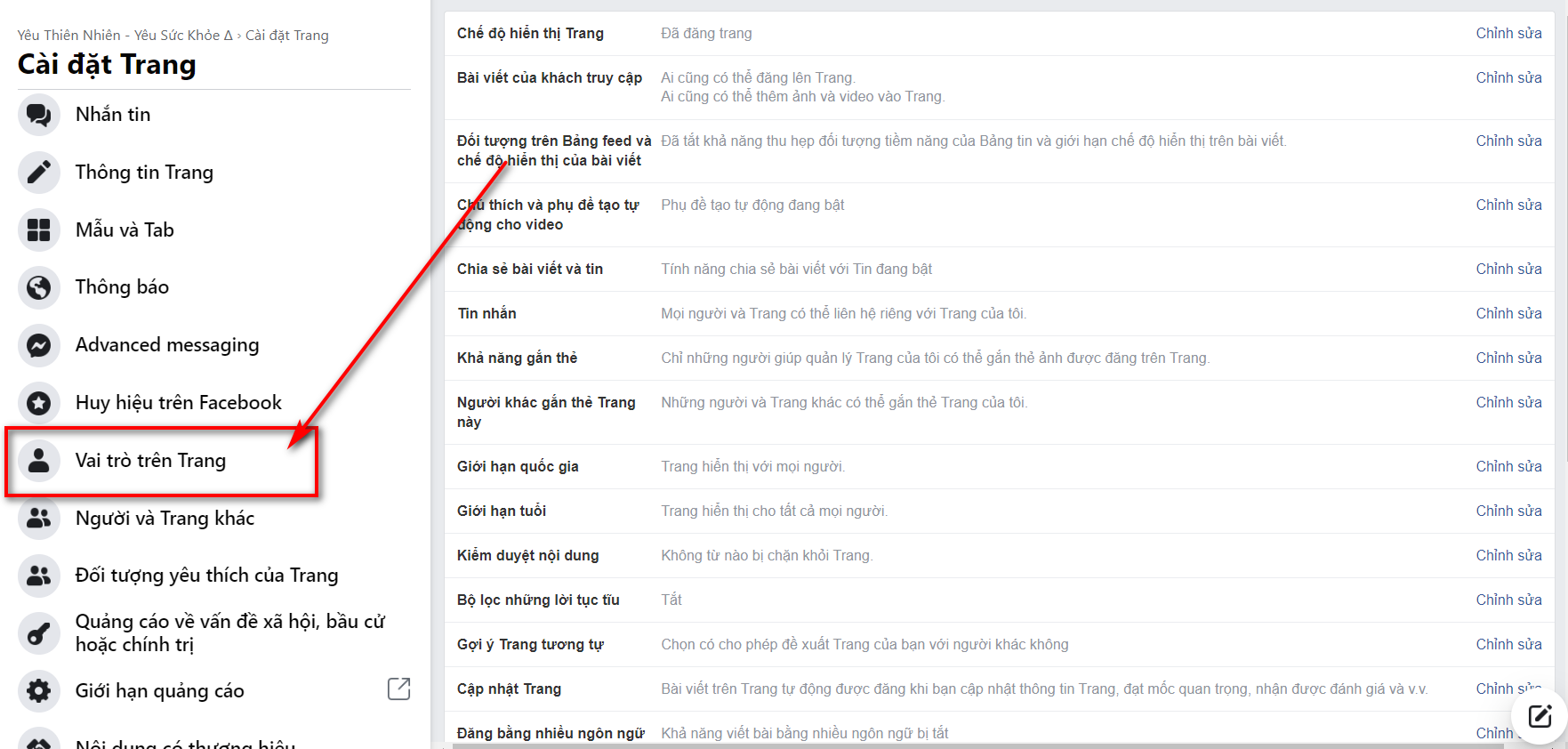Click the Yêu Thiên Nhiên breadcrumb link
The width and height of the screenshot is (1568, 749).
coord(125,36)
